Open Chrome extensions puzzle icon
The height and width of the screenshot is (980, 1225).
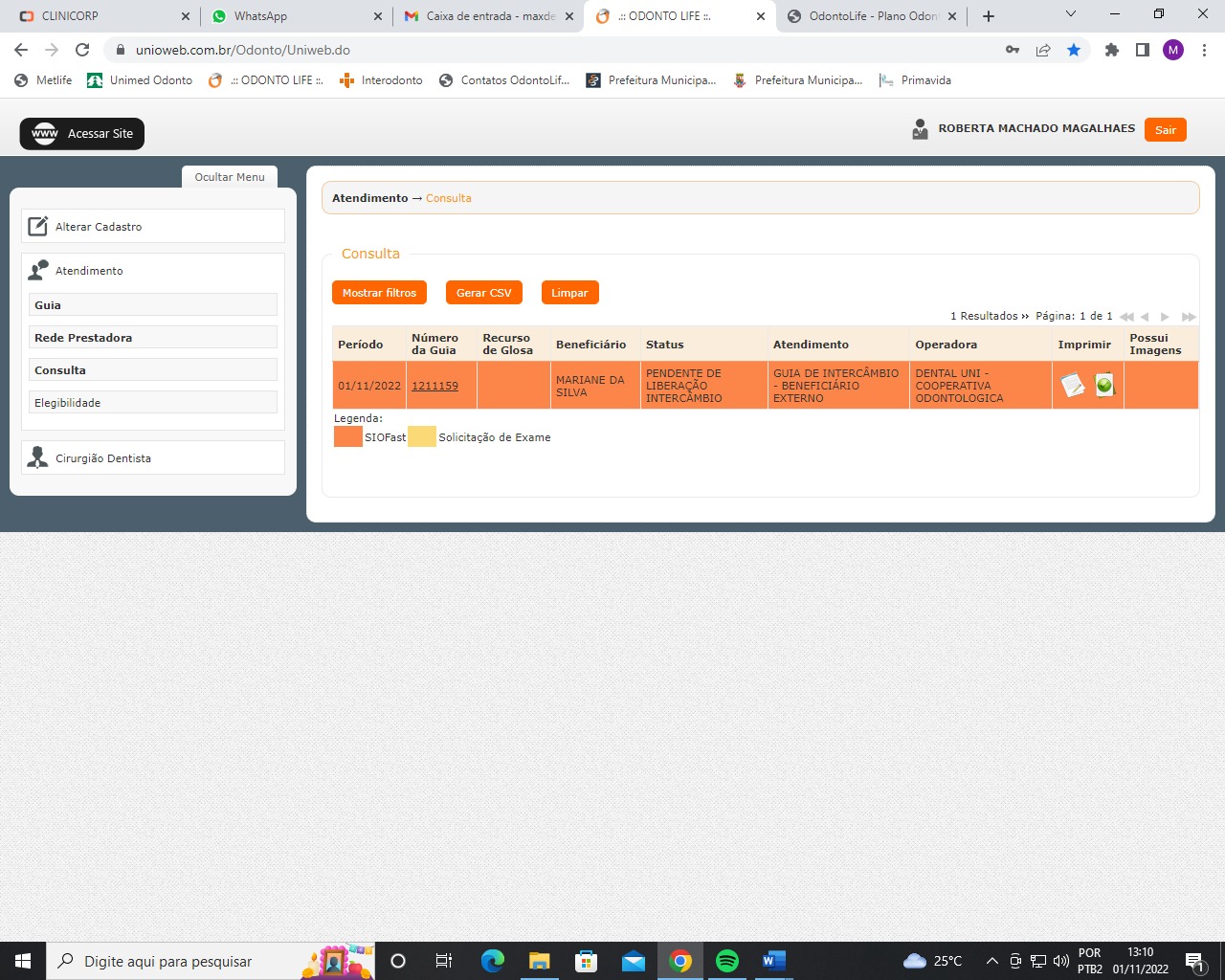tap(1111, 50)
